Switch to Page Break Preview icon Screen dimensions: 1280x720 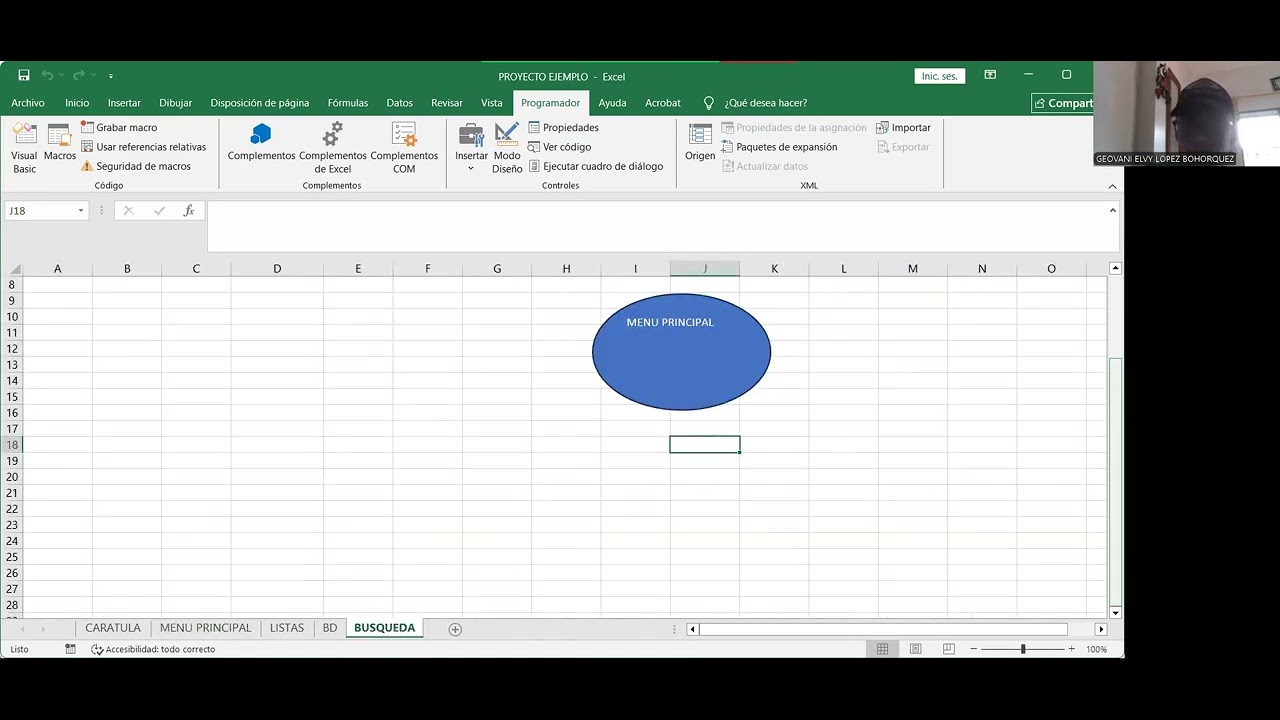pyautogui.click(x=948, y=649)
